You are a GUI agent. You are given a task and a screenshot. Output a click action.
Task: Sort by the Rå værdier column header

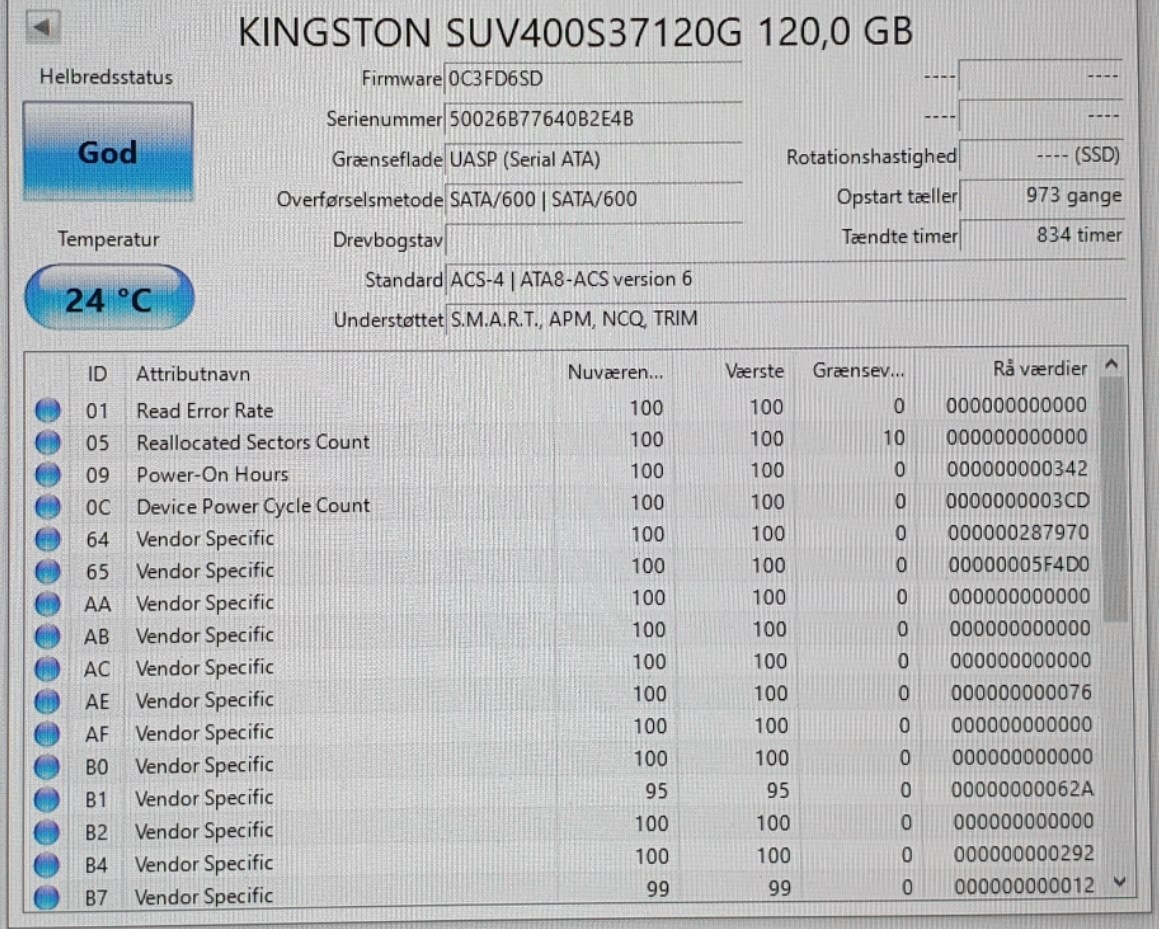tap(1039, 369)
